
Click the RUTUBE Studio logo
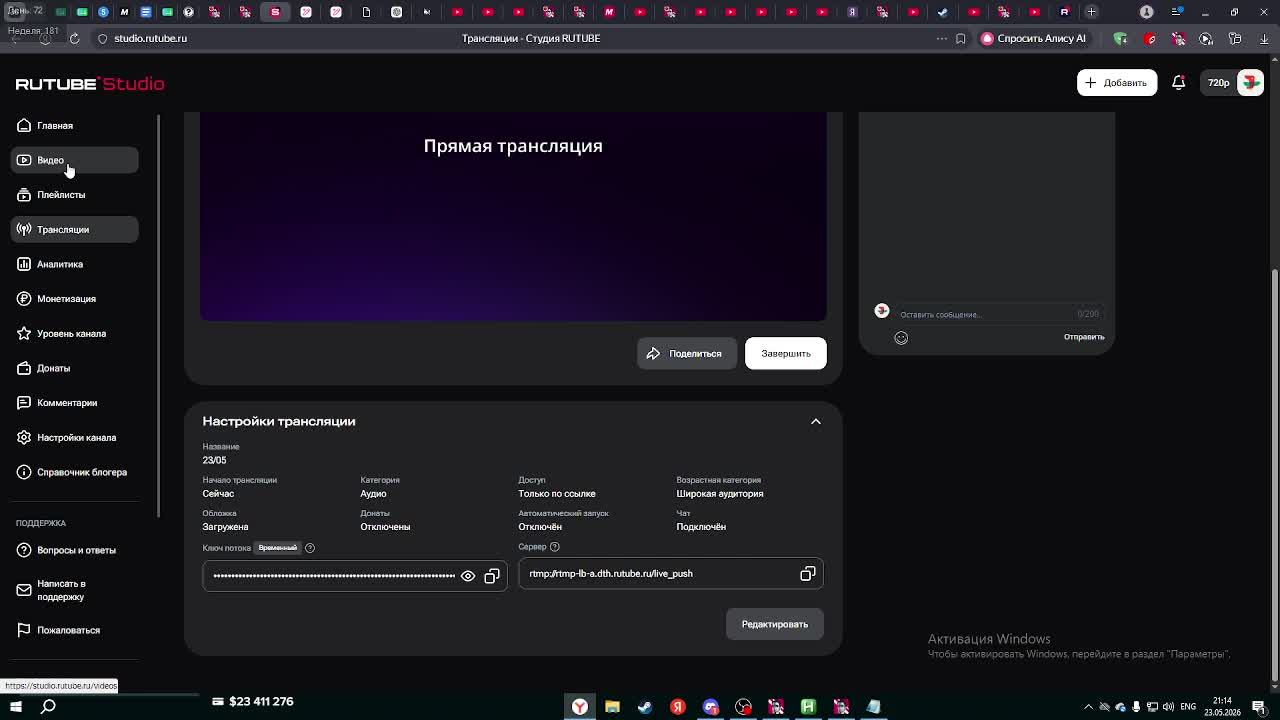(x=90, y=84)
